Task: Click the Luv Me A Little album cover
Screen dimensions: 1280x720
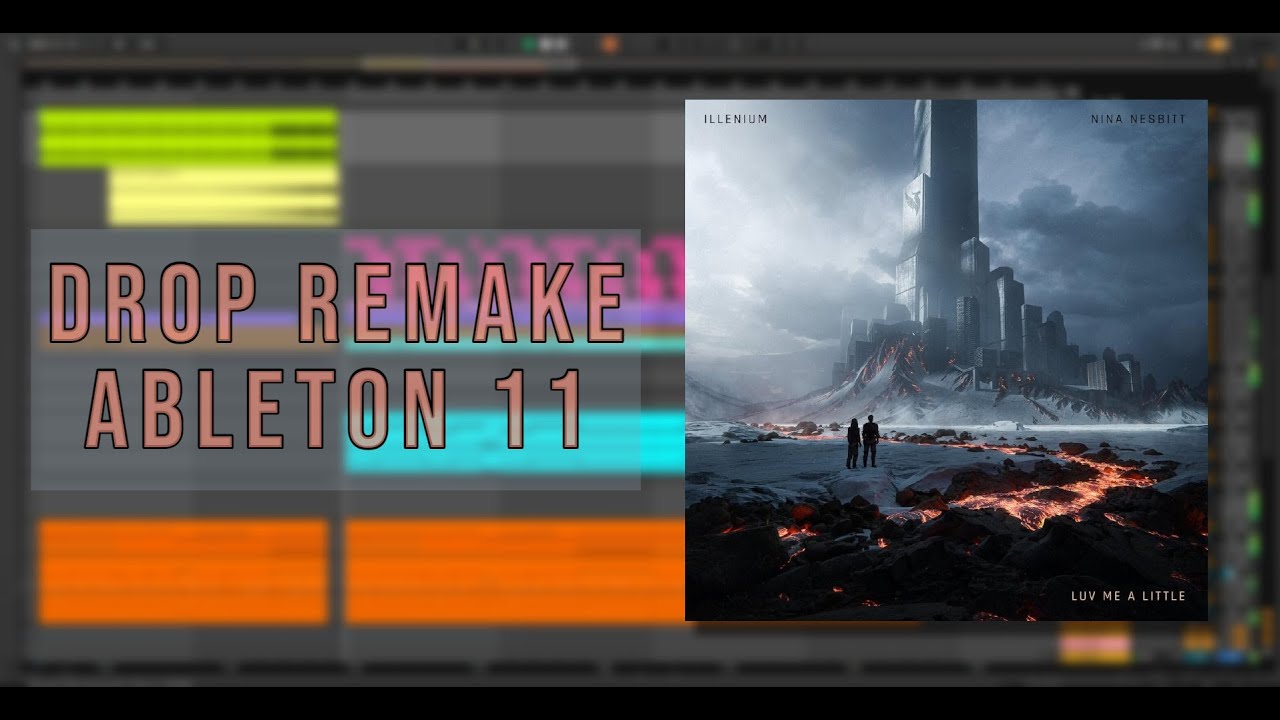Action: pyautogui.click(x=946, y=360)
